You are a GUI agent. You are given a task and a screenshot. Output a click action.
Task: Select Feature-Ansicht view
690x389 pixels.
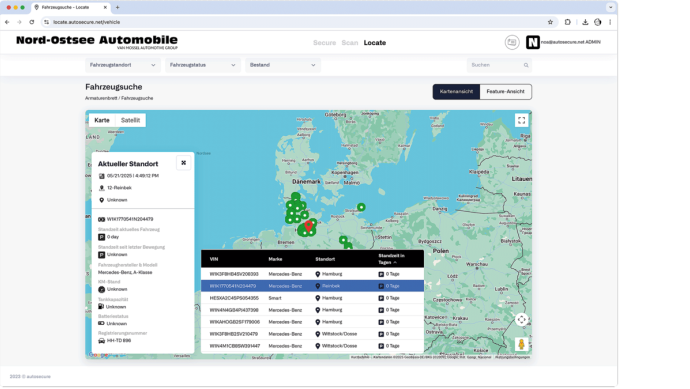505,92
